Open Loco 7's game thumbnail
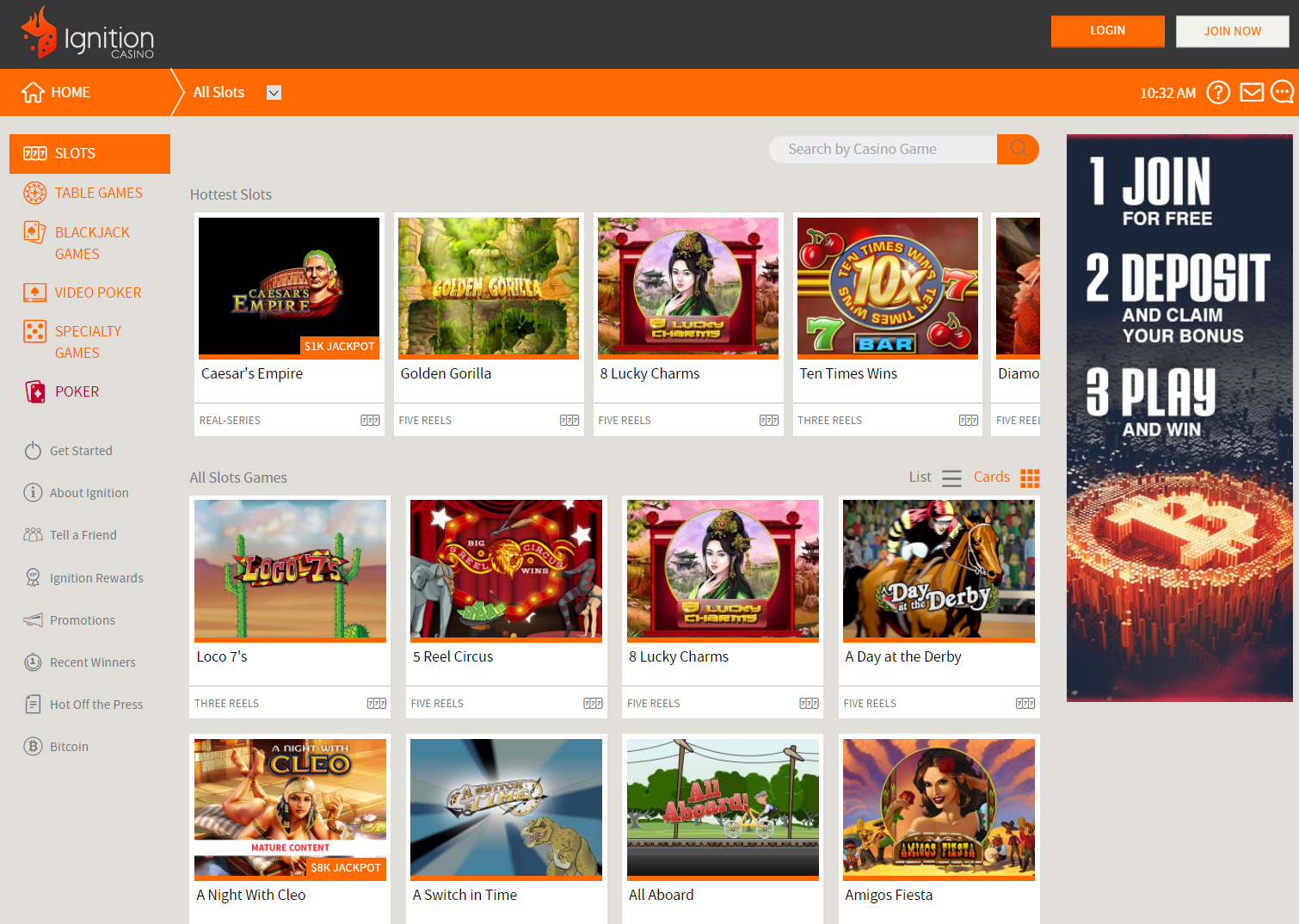The image size is (1299, 924). coord(290,570)
